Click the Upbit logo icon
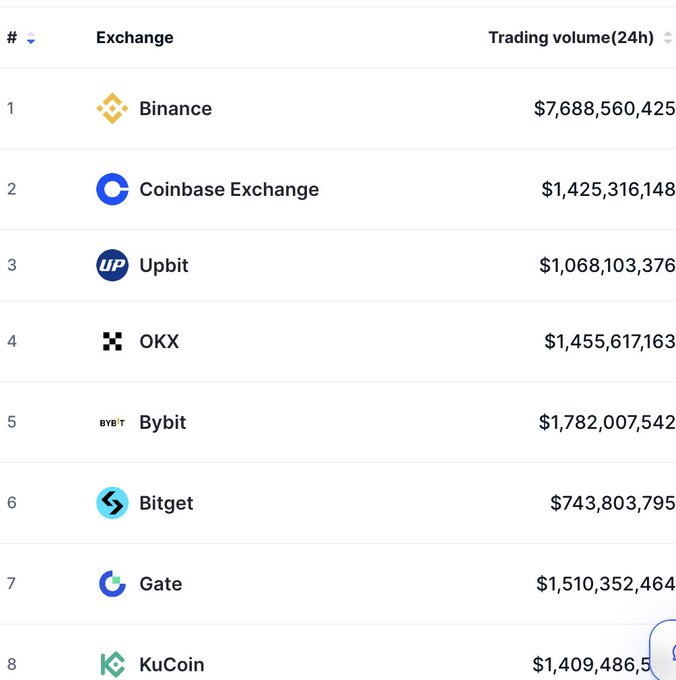This screenshot has width=676, height=680. (x=112, y=265)
